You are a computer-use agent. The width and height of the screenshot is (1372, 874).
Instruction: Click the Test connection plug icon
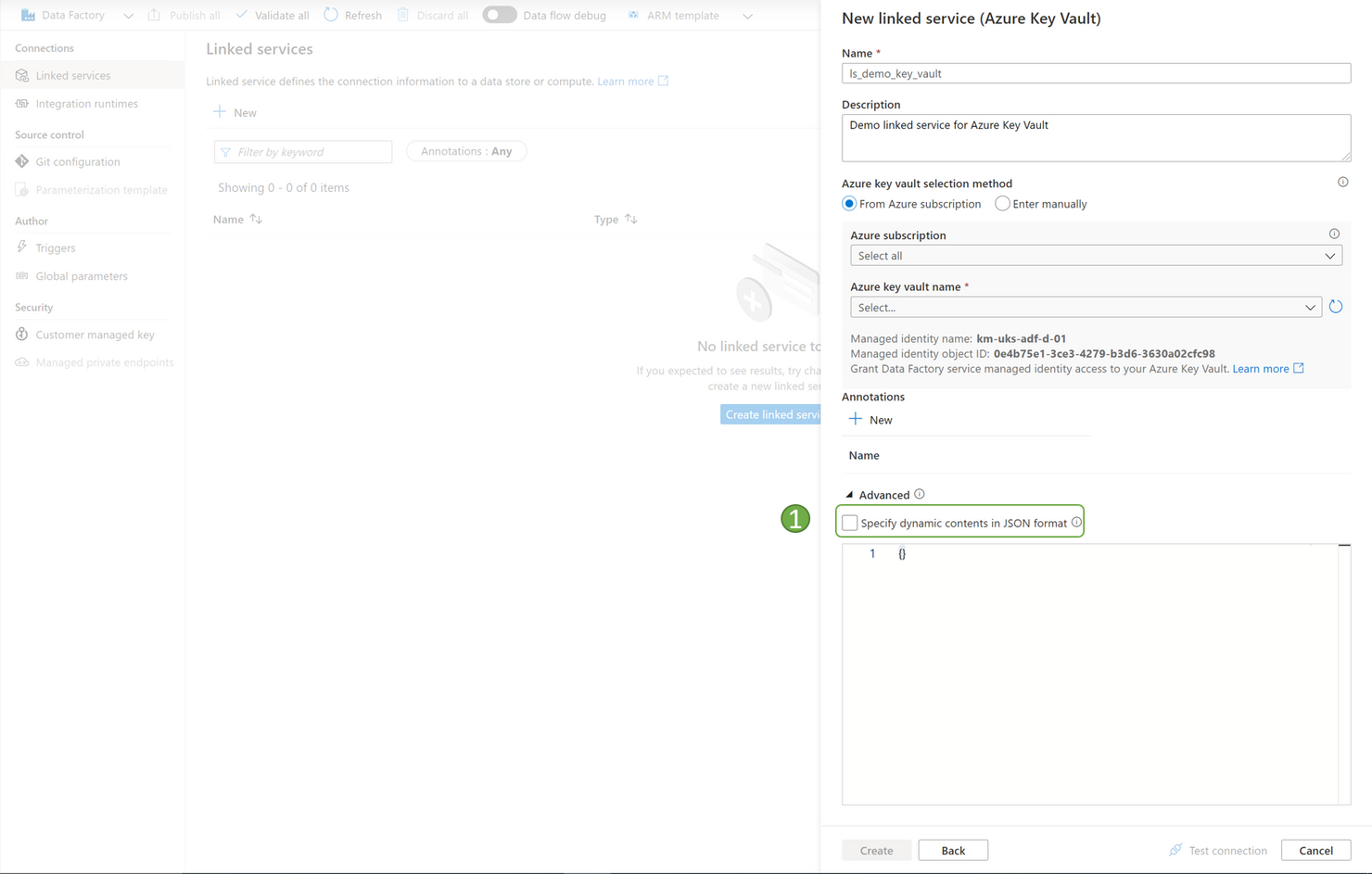[x=1175, y=850]
